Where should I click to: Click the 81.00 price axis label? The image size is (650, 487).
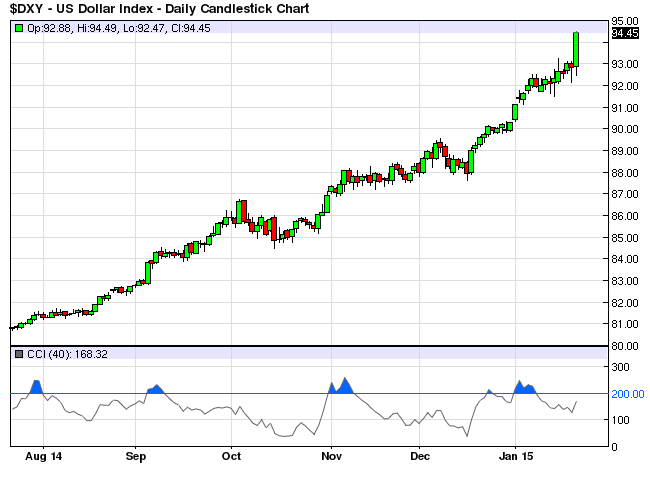point(625,324)
